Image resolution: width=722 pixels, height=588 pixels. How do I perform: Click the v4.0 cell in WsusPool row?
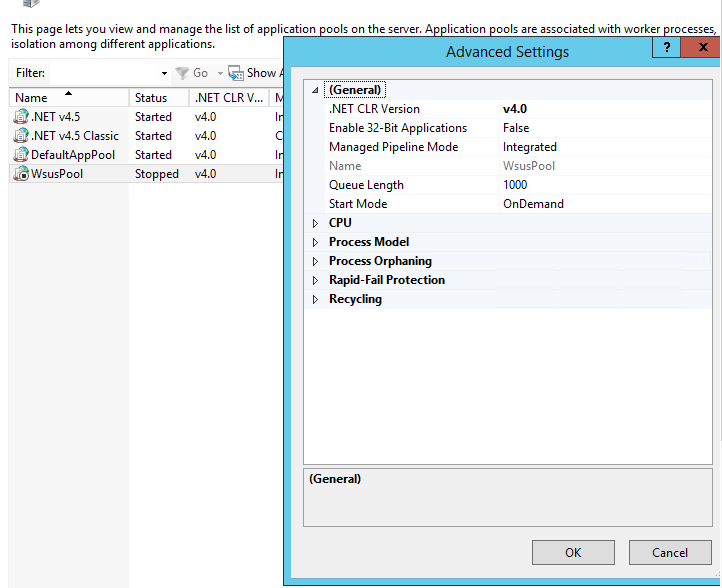(x=205, y=174)
